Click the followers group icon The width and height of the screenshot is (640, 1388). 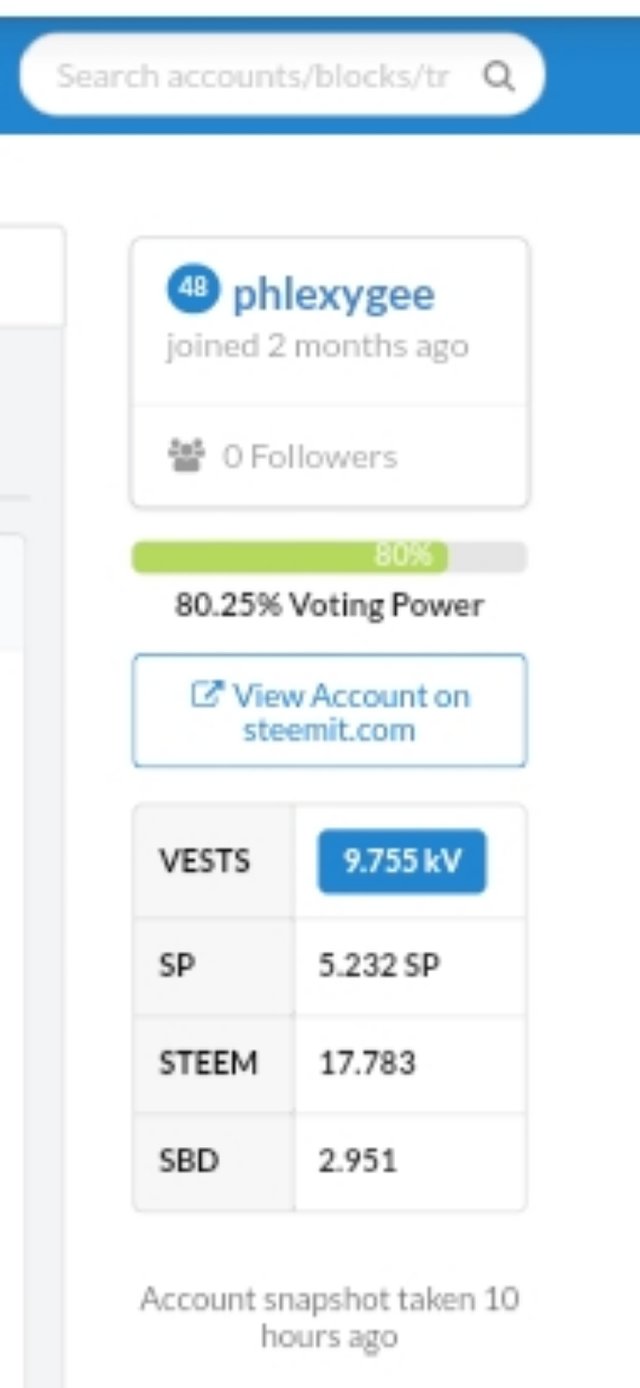184,456
